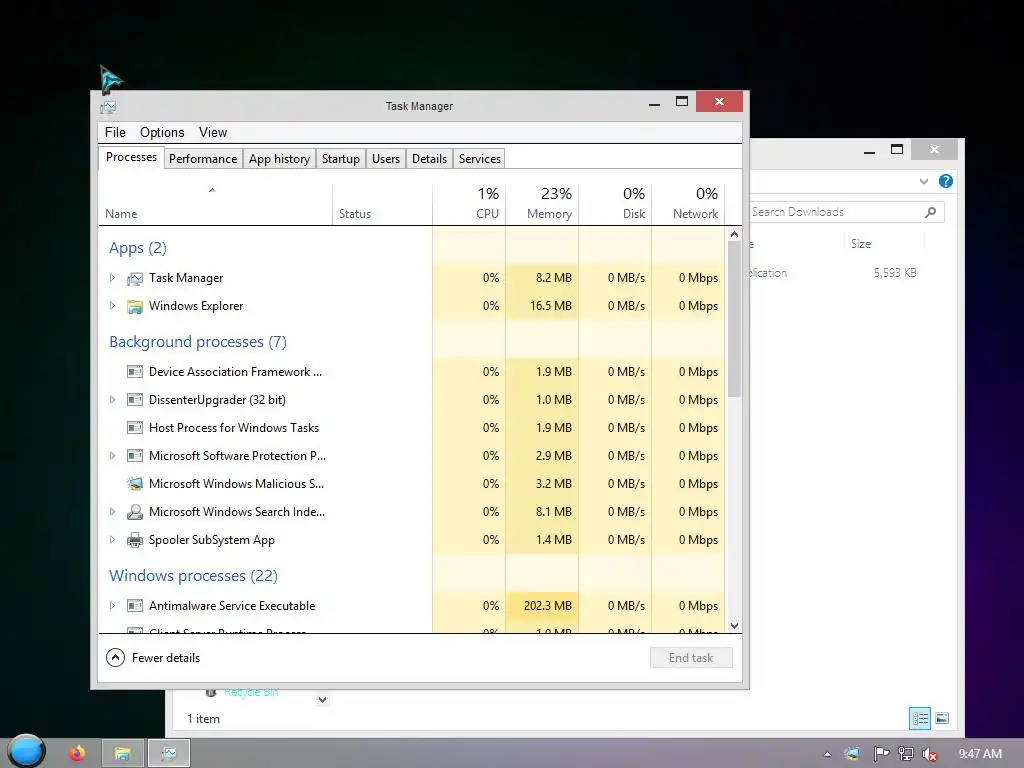Sort by Memory column header
The width and height of the screenshot is (1024, 768).
pyautogui.click(x=542, y=204)
